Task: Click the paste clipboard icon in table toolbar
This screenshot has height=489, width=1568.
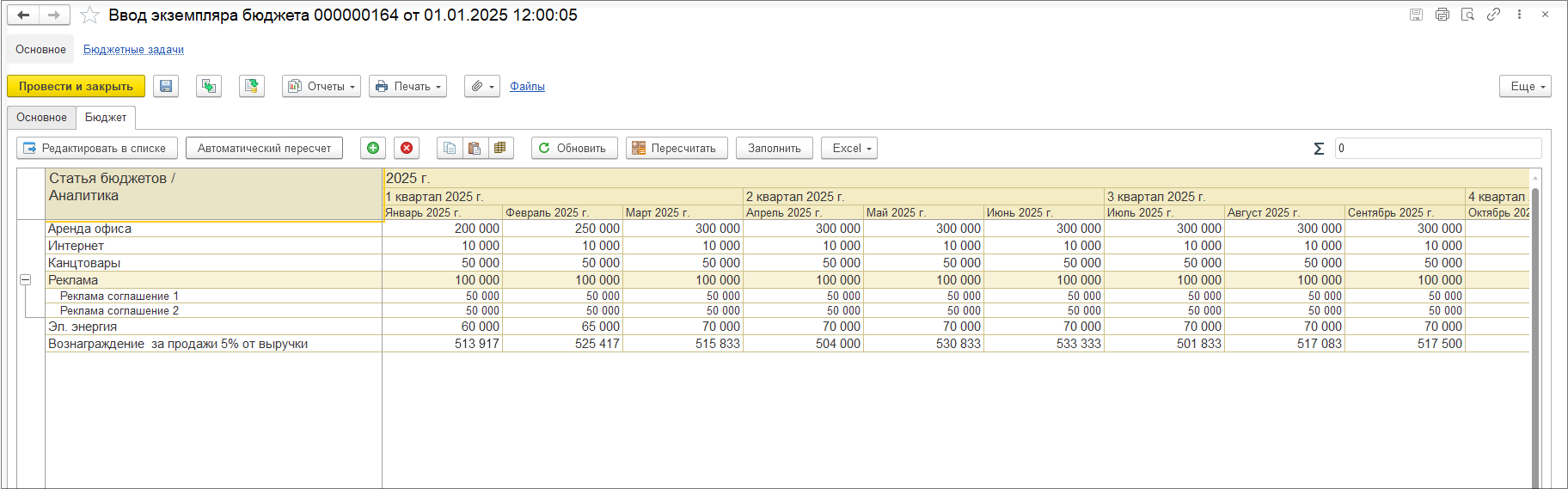Action: [474, 148]
